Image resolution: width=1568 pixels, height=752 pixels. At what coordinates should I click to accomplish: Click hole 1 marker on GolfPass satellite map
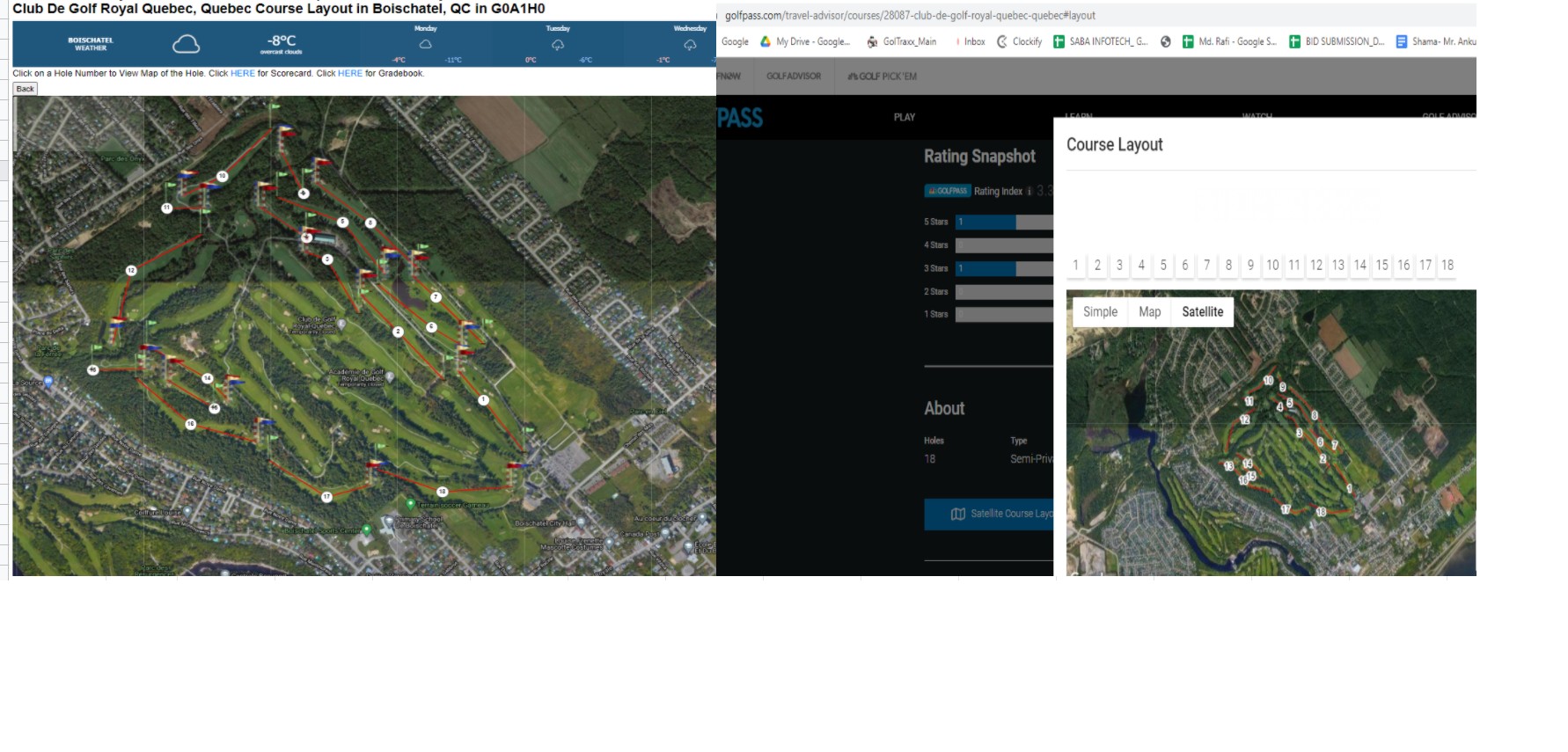click(1349, 488)
